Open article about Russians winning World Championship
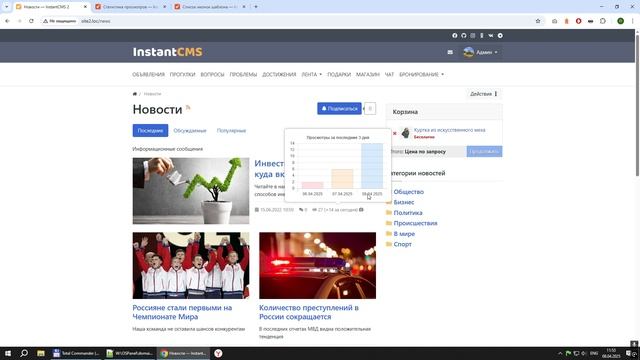This screenshot has height=360, width=640. coord(182,312)
